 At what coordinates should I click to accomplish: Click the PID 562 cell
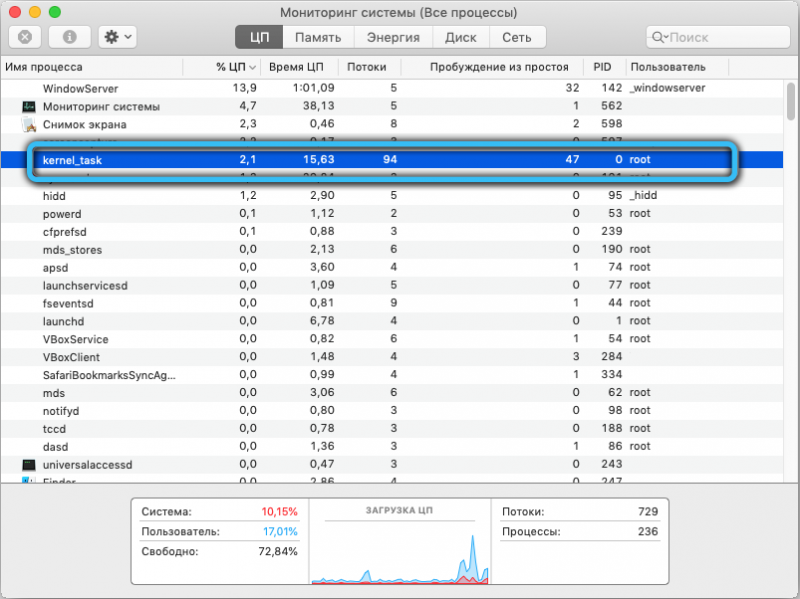(611, 106)
